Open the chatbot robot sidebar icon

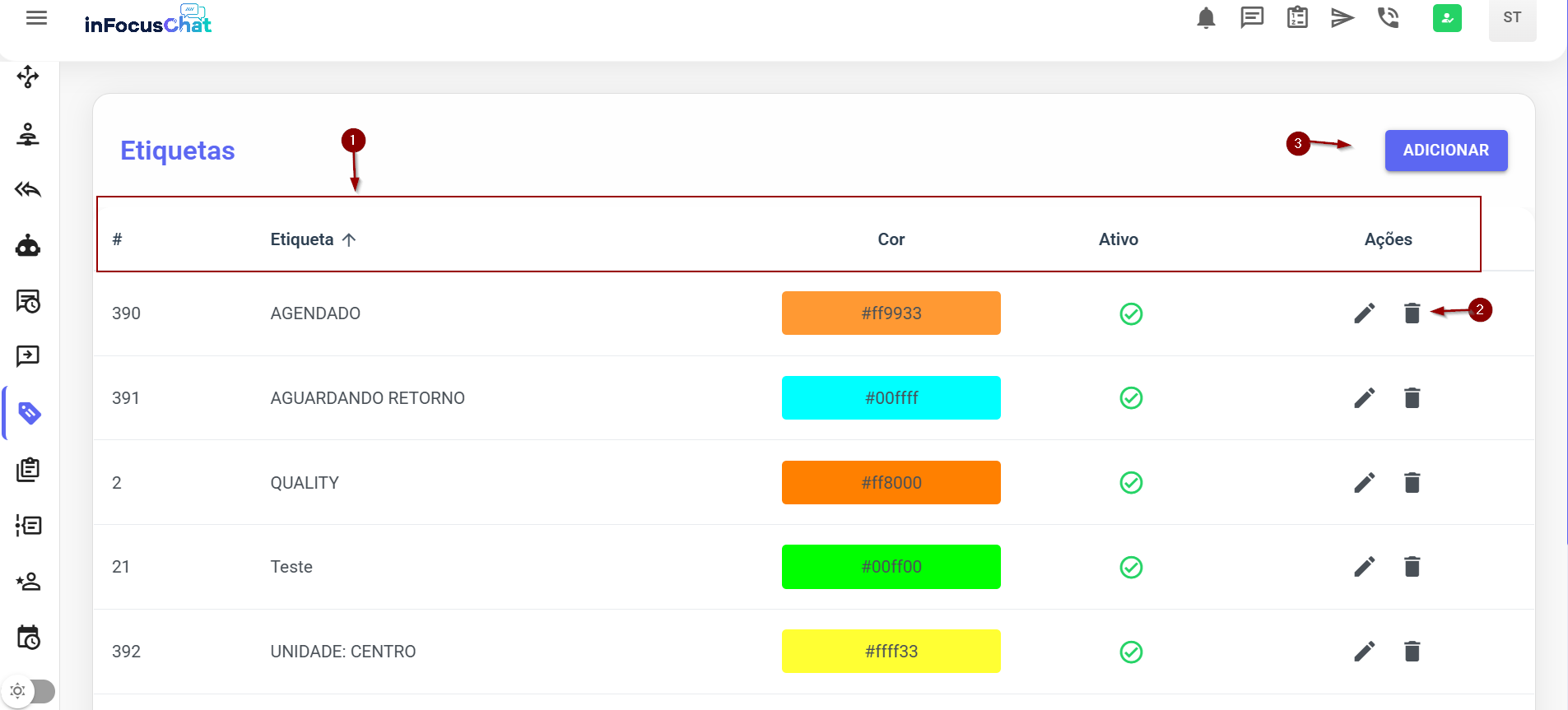coord(28,246)
